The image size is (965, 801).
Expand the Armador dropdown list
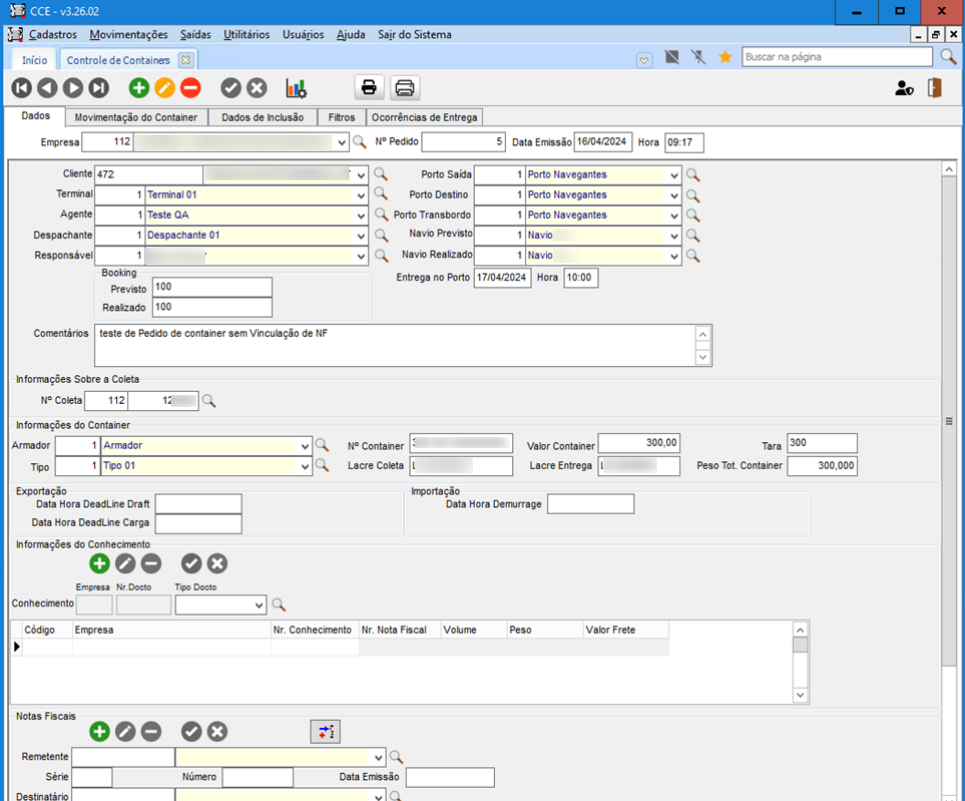[x=305, y=446]
